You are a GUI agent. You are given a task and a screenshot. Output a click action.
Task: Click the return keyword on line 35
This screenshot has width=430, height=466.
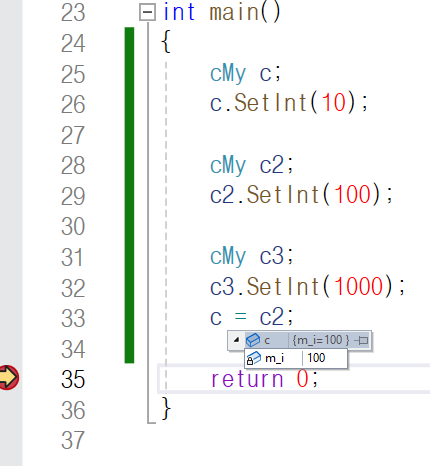[x=247, y=379]
